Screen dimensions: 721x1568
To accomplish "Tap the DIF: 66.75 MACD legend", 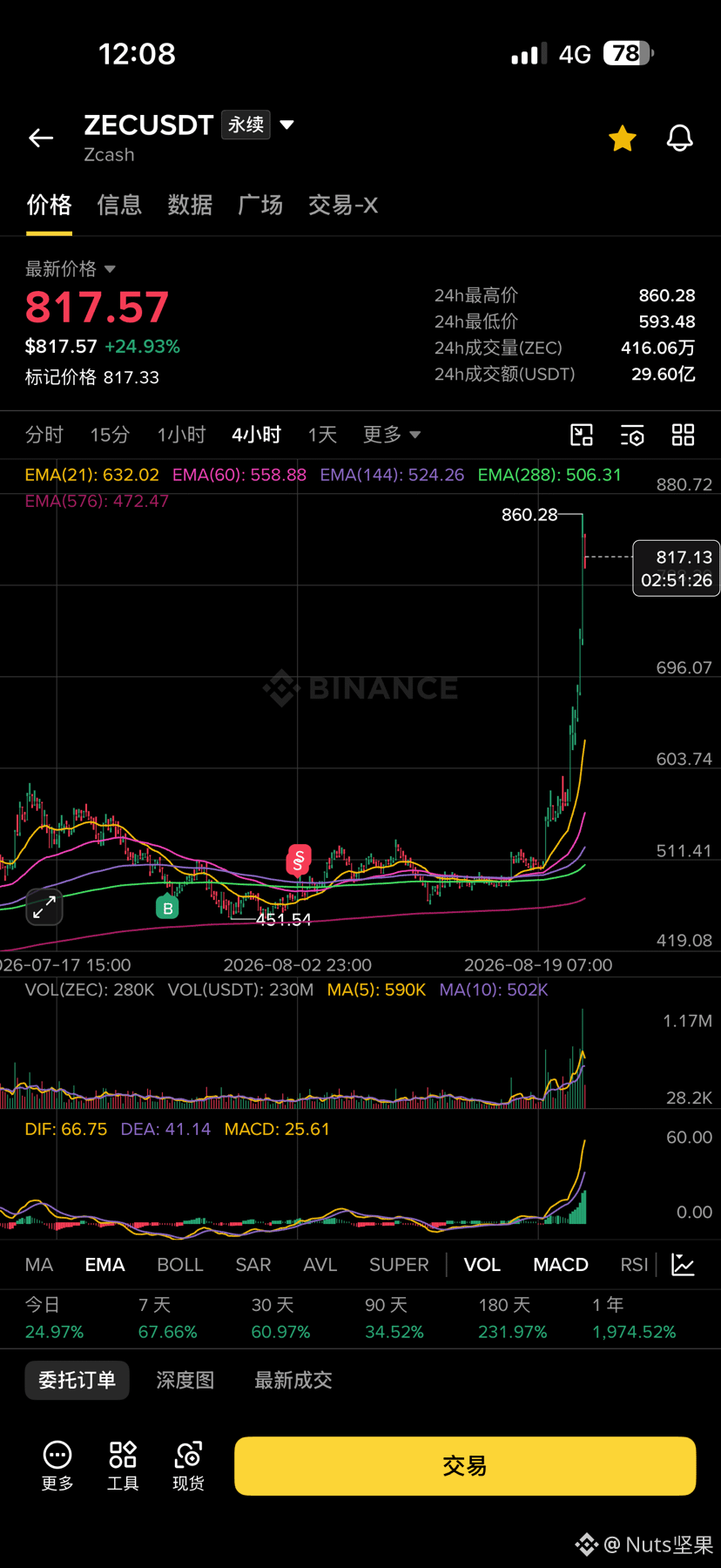I will pyautogui.click(x=66, y=1129).
